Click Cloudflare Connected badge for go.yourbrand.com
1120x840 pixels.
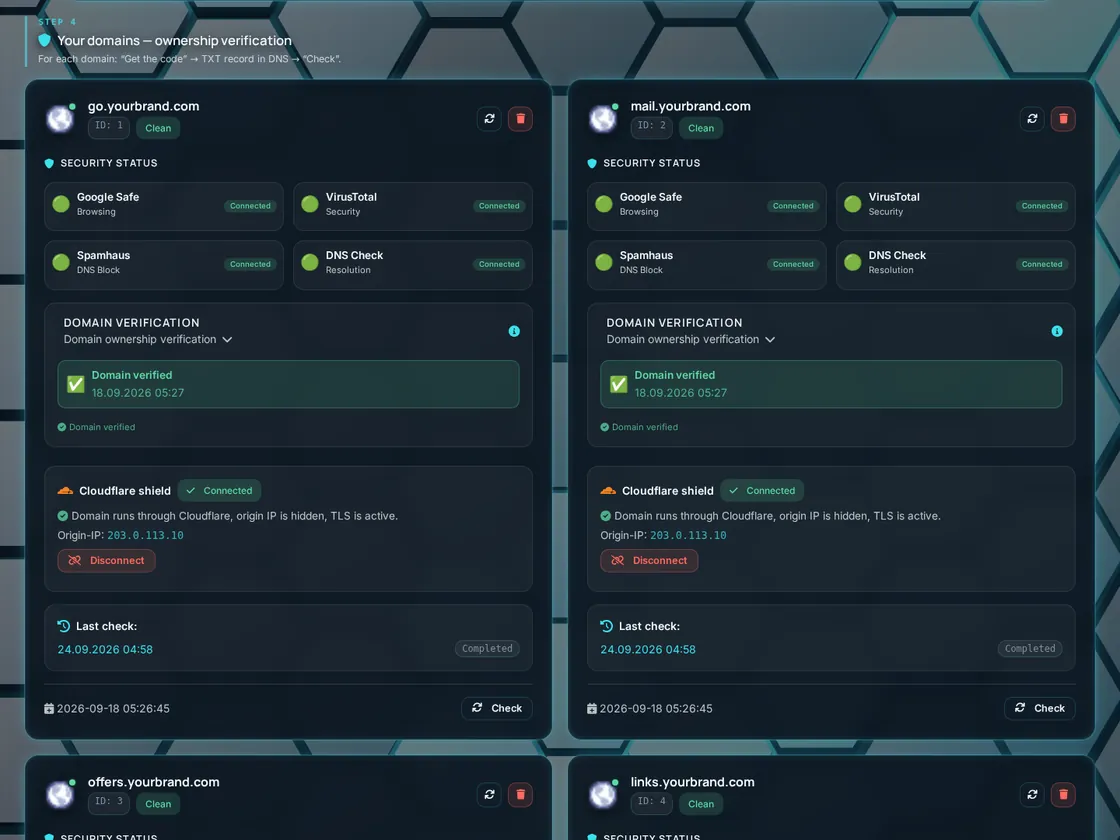click(219, 491)
